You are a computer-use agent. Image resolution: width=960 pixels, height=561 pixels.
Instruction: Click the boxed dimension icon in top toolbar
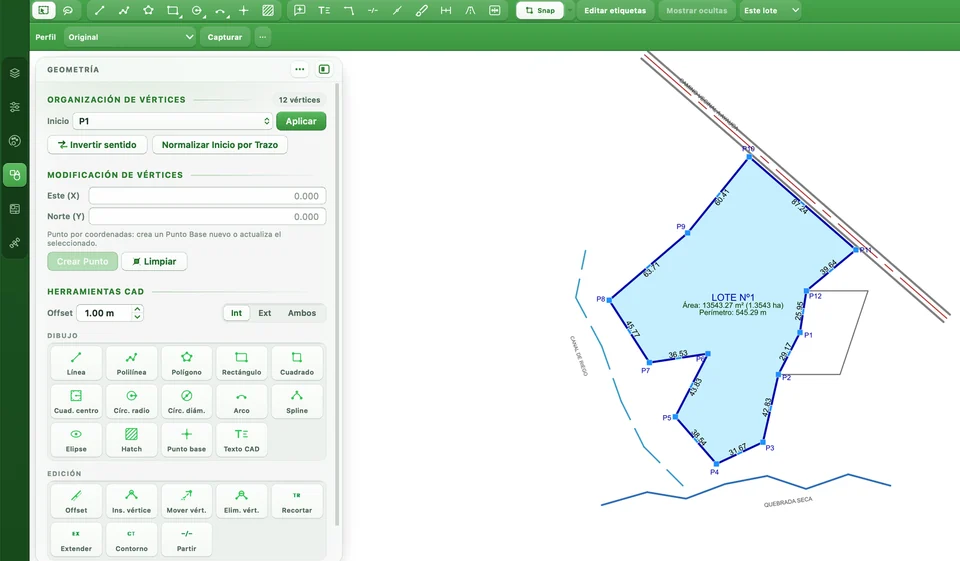tap(495, 10)
